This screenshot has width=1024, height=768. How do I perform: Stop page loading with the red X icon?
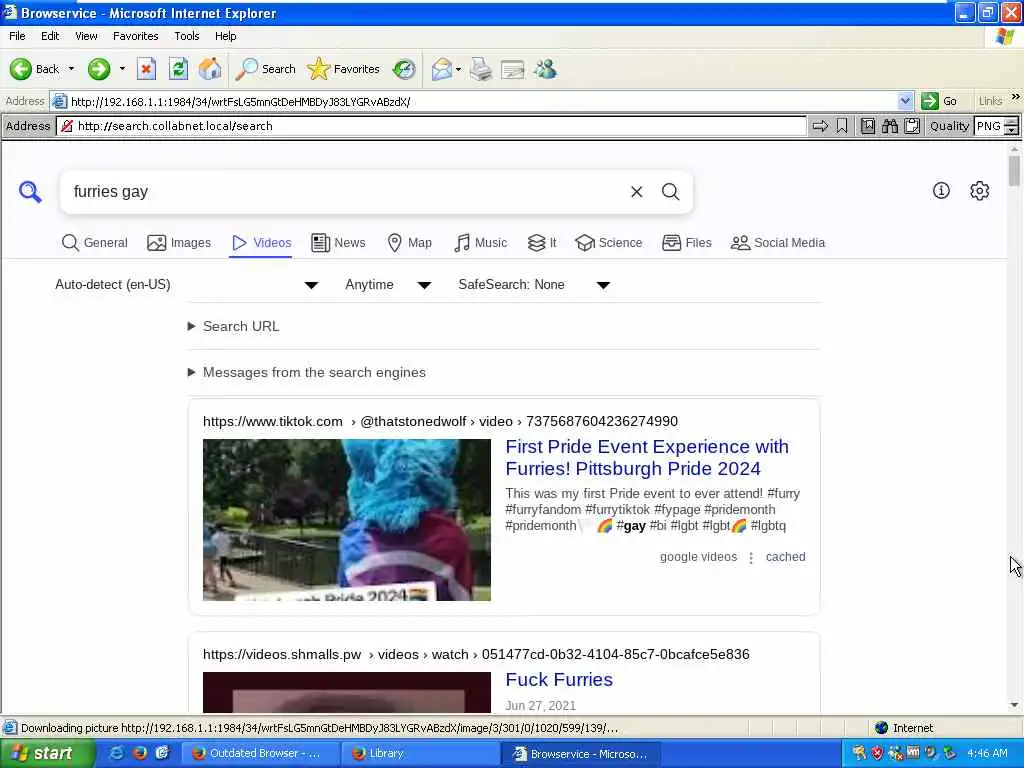point(146,69)
